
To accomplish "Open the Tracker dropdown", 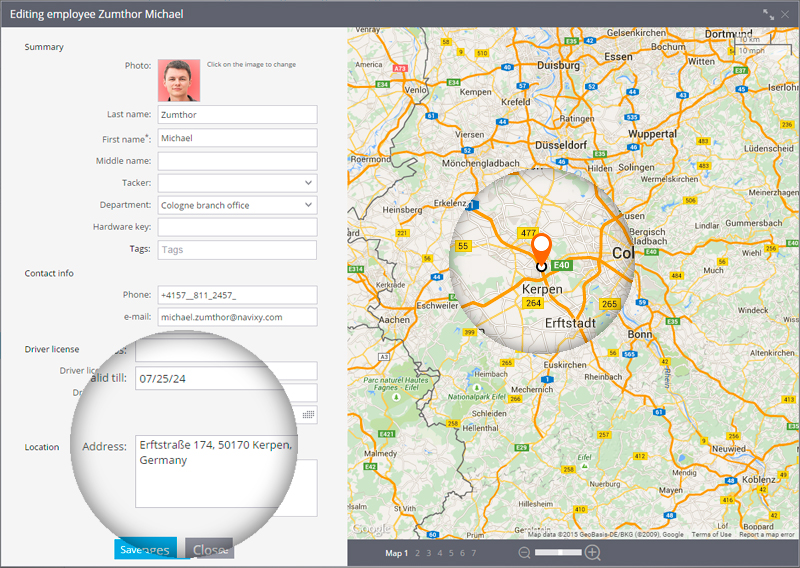I will pyautogui.click(x=237, y=183).
